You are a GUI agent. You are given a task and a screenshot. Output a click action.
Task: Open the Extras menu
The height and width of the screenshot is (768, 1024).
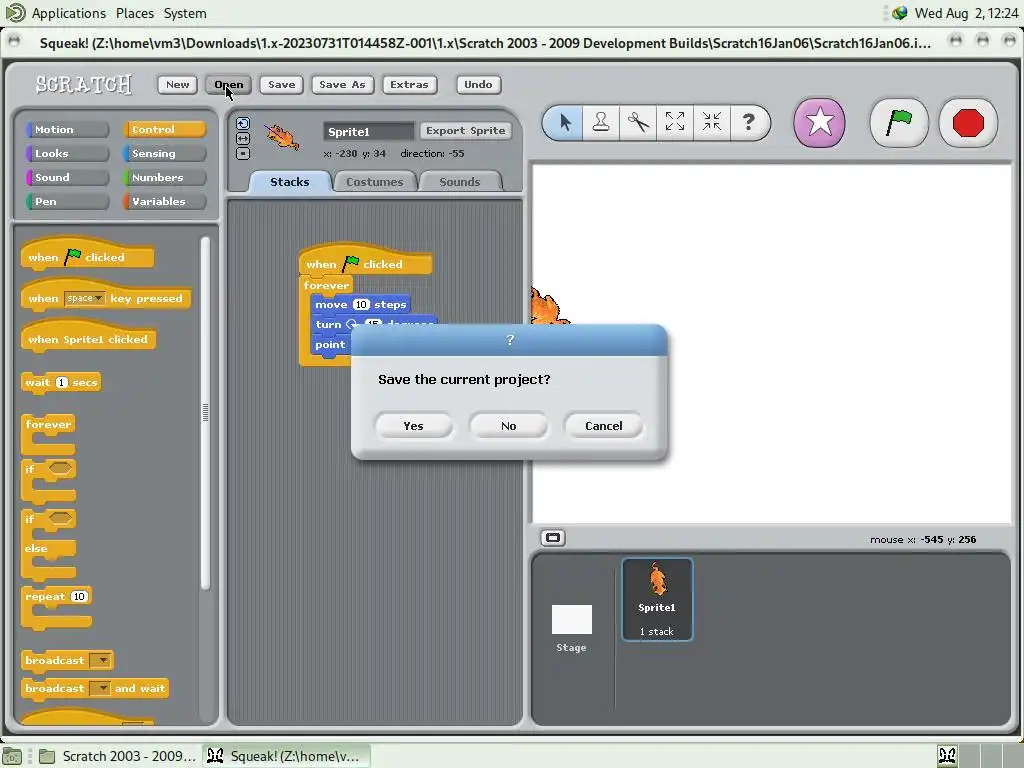[409, 84]
